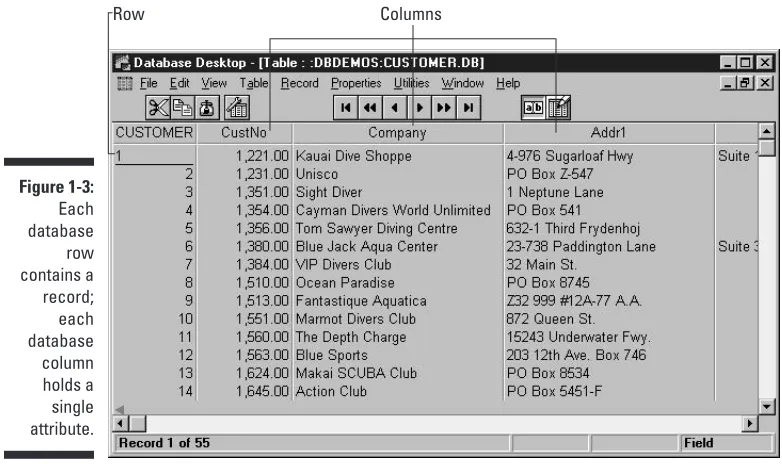Select the Blue Sports cell

pos(398,355)
